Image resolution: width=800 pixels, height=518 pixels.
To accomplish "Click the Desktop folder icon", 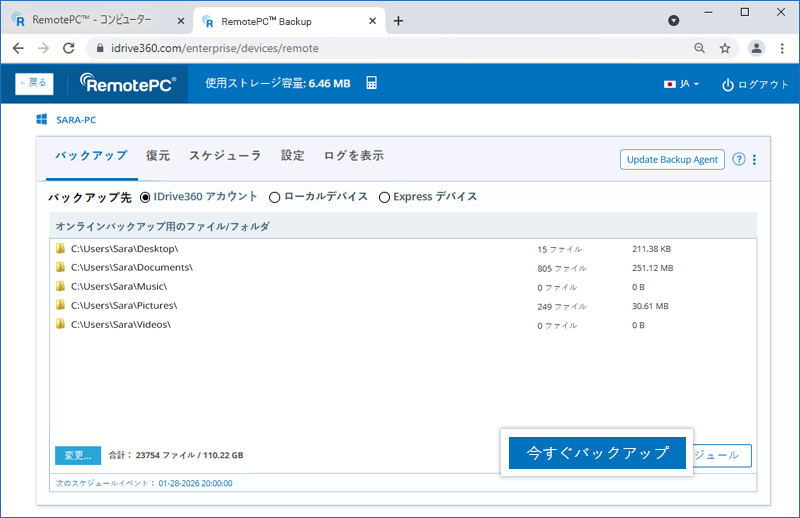I will [60, 249].
